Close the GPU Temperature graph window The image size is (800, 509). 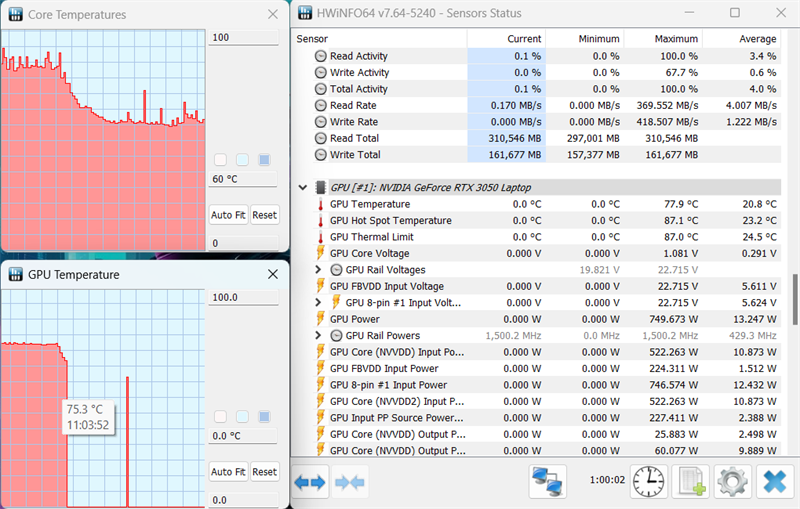pos(273,274)
